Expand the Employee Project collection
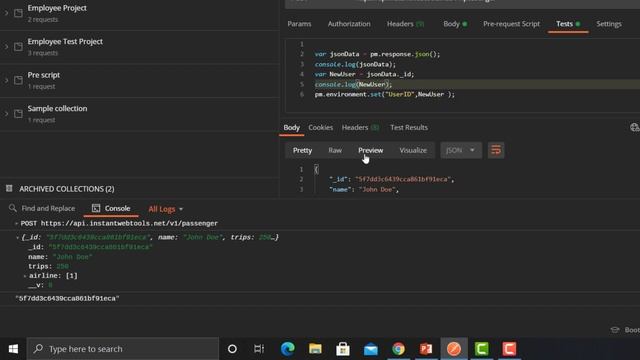Image resolution: width=640 pixels, height=360 pixels. (6, 13)
